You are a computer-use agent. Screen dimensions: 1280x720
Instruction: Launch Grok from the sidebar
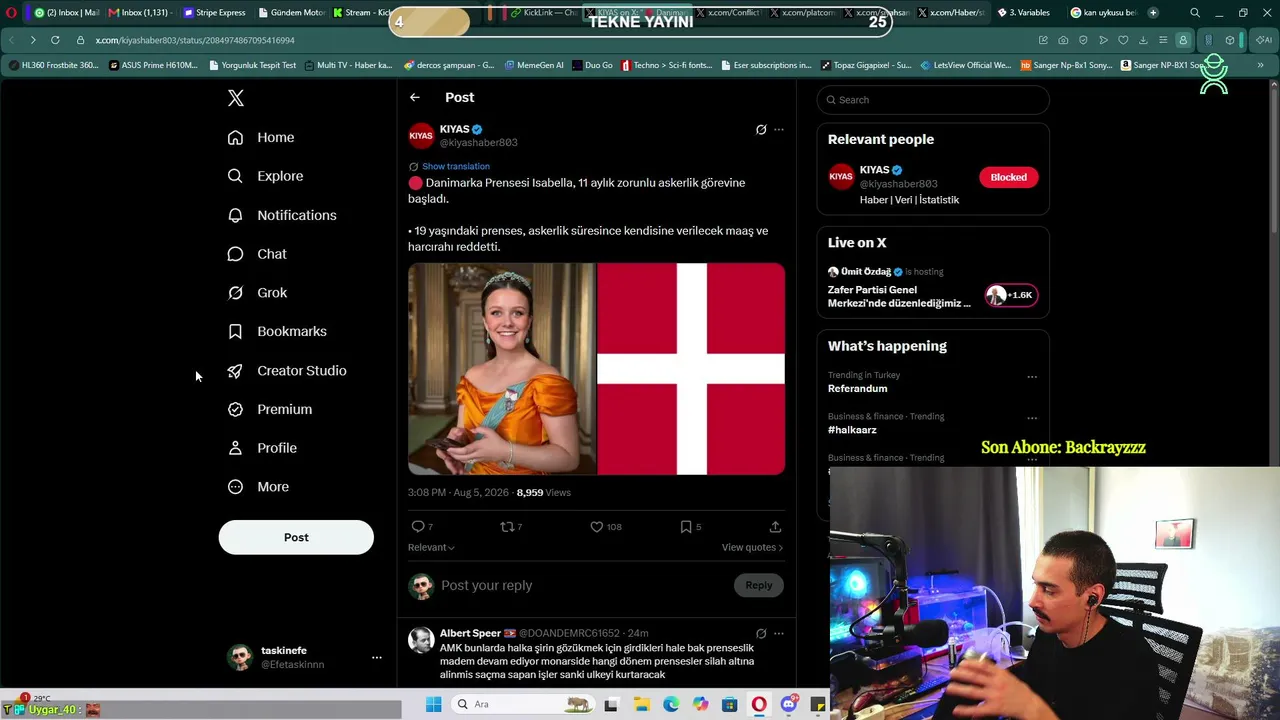257,293
